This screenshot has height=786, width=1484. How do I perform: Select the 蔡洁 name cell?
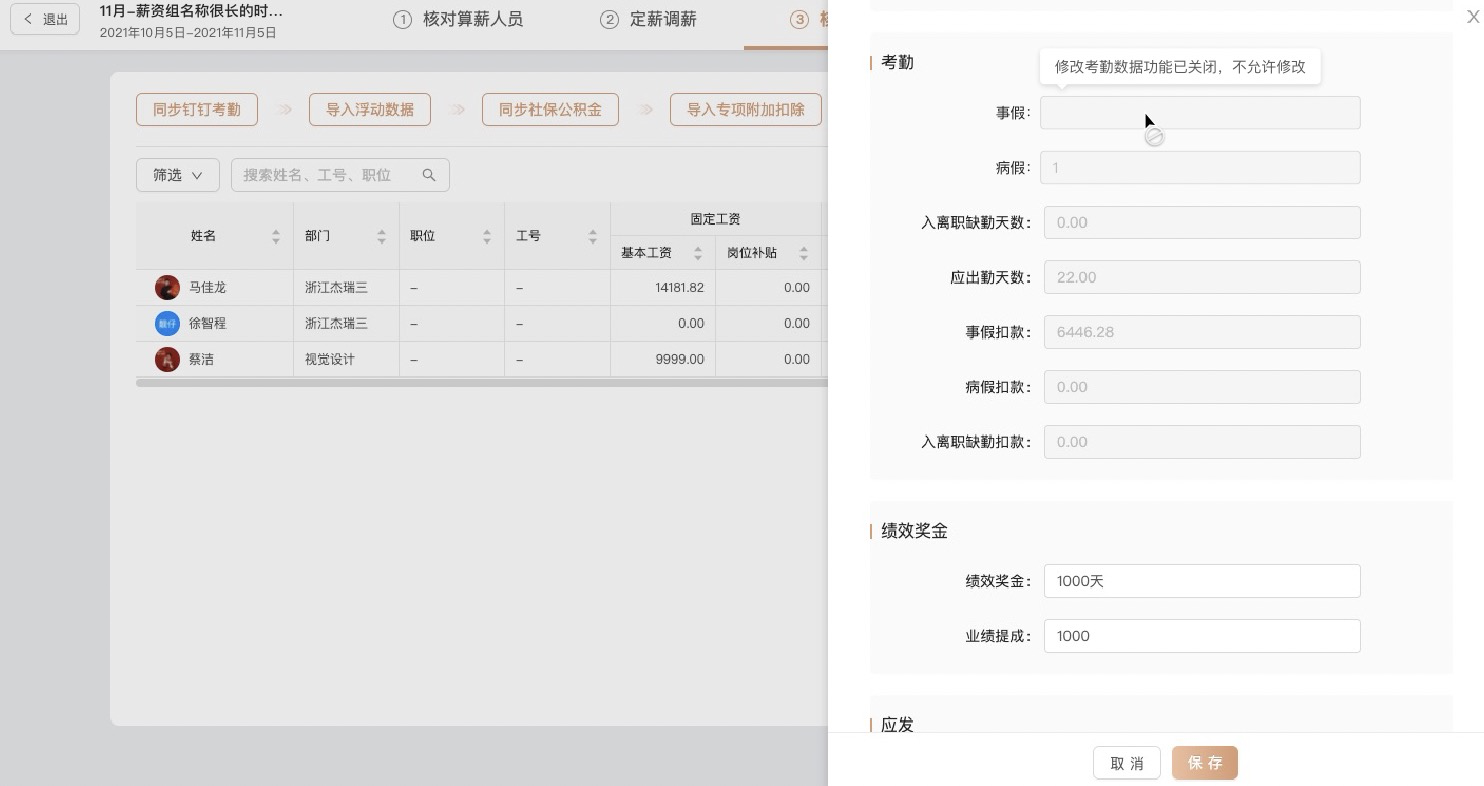coord(215,359)
